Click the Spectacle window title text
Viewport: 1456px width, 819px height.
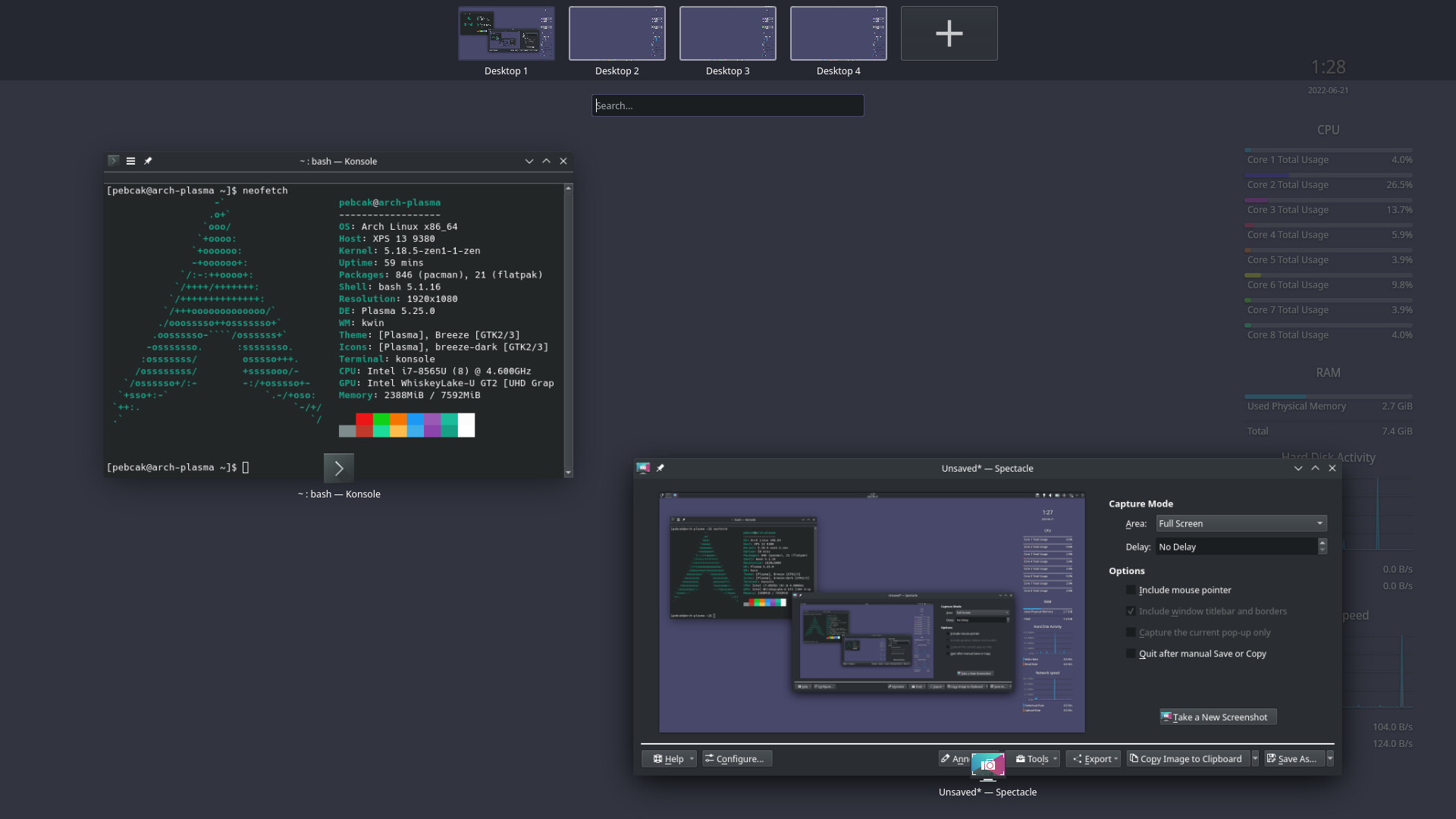tap(987, 468)
